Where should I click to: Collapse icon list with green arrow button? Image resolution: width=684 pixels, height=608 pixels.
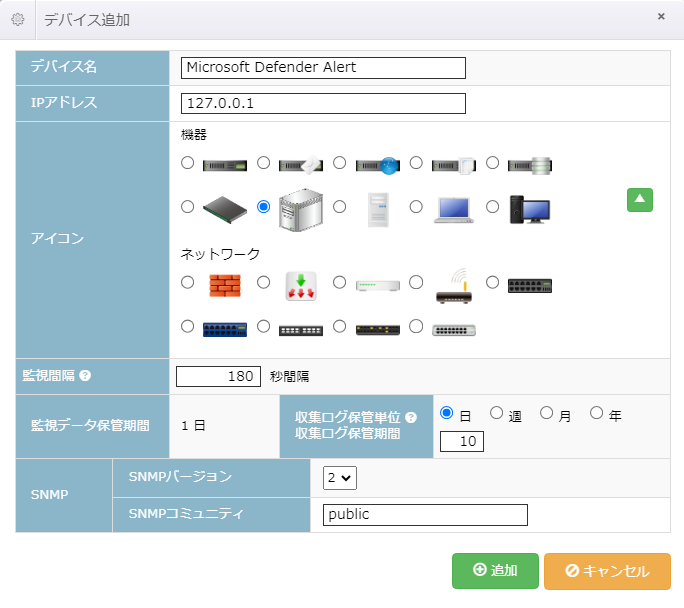pos(640,200)
